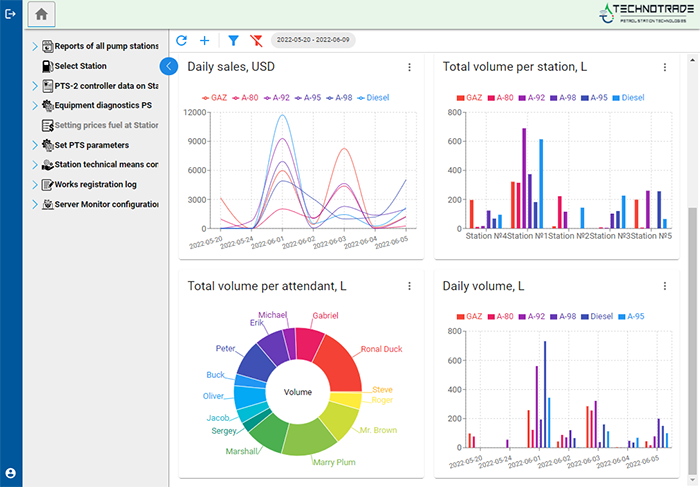Click the Reports of all pump stations icon

(x=47, y=46)
